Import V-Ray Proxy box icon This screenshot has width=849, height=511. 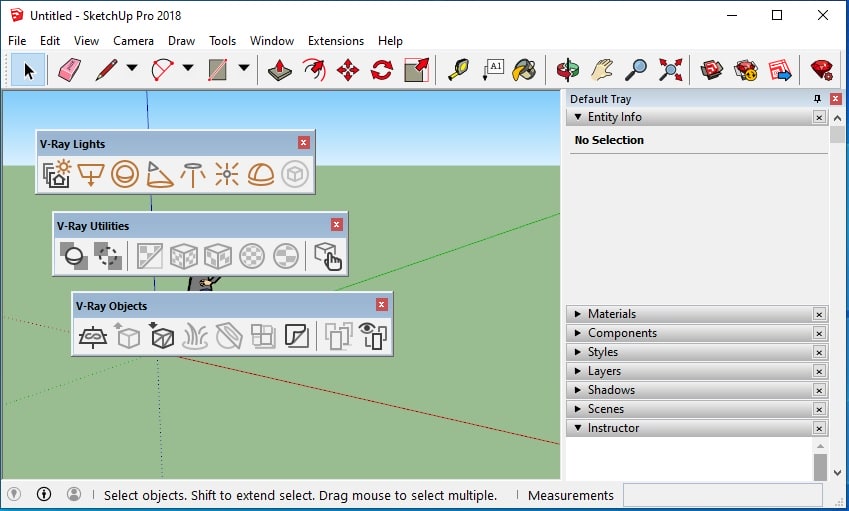pos(161,336)
